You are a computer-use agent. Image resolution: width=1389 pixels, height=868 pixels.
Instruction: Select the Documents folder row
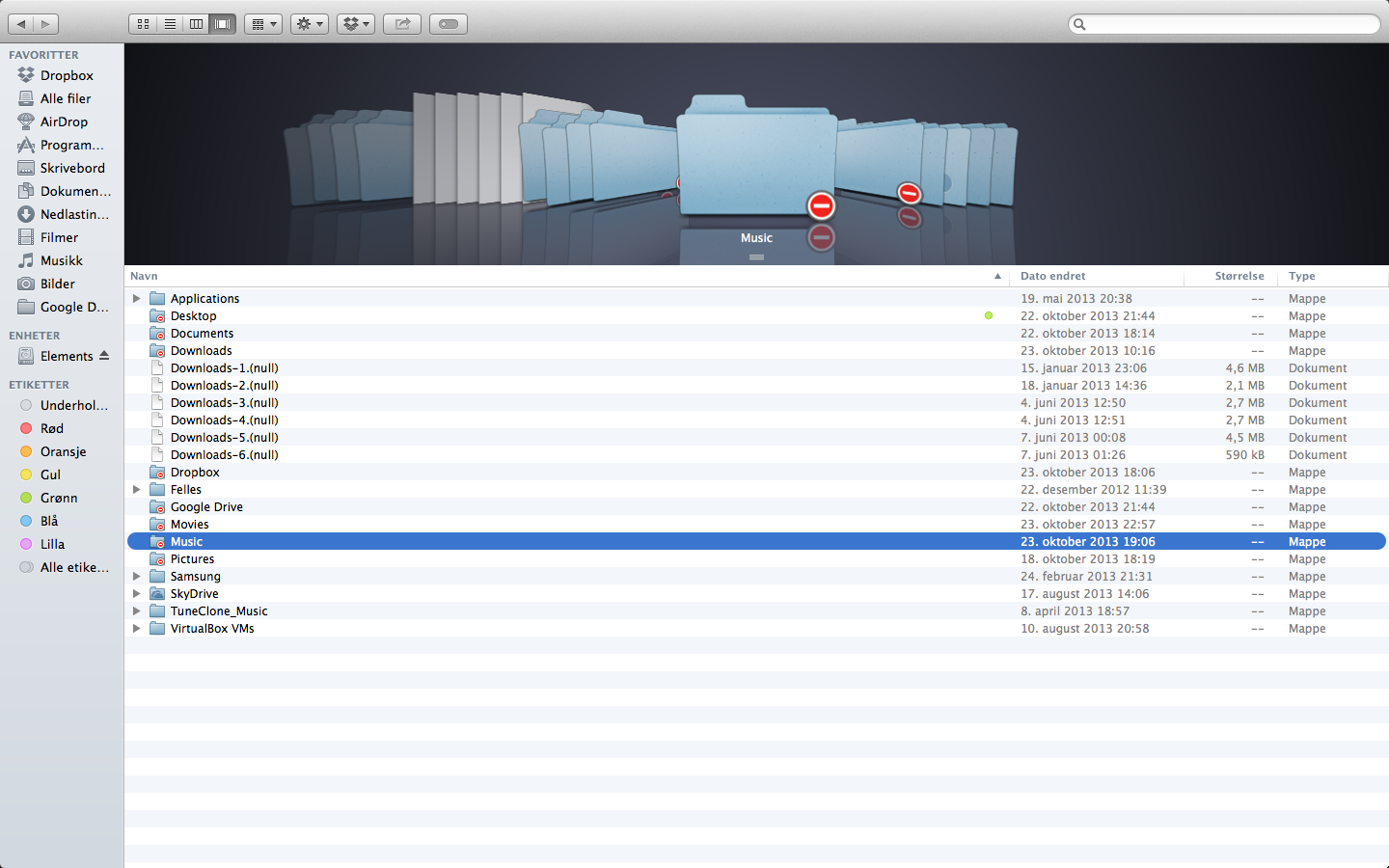click(756, 334)
